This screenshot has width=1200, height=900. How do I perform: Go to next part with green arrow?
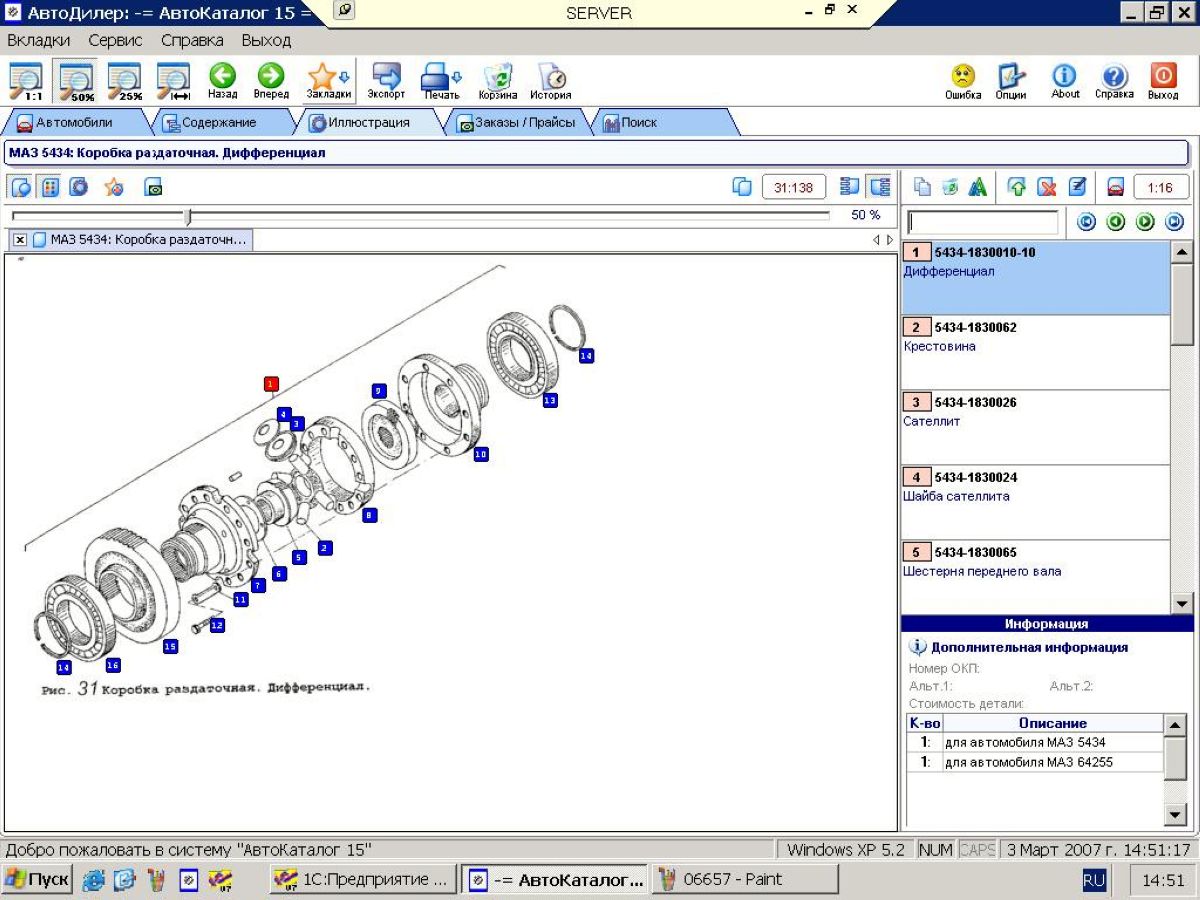point(1145,222)
